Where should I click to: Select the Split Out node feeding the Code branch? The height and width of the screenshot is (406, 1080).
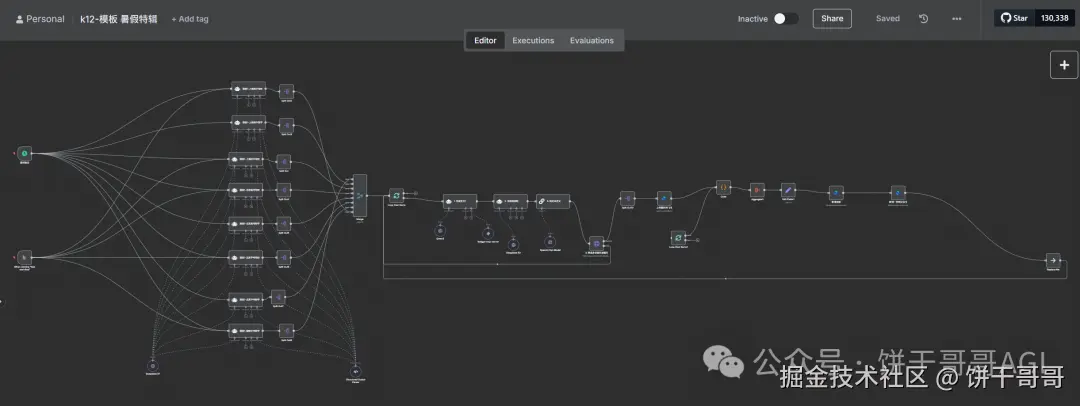627,198
